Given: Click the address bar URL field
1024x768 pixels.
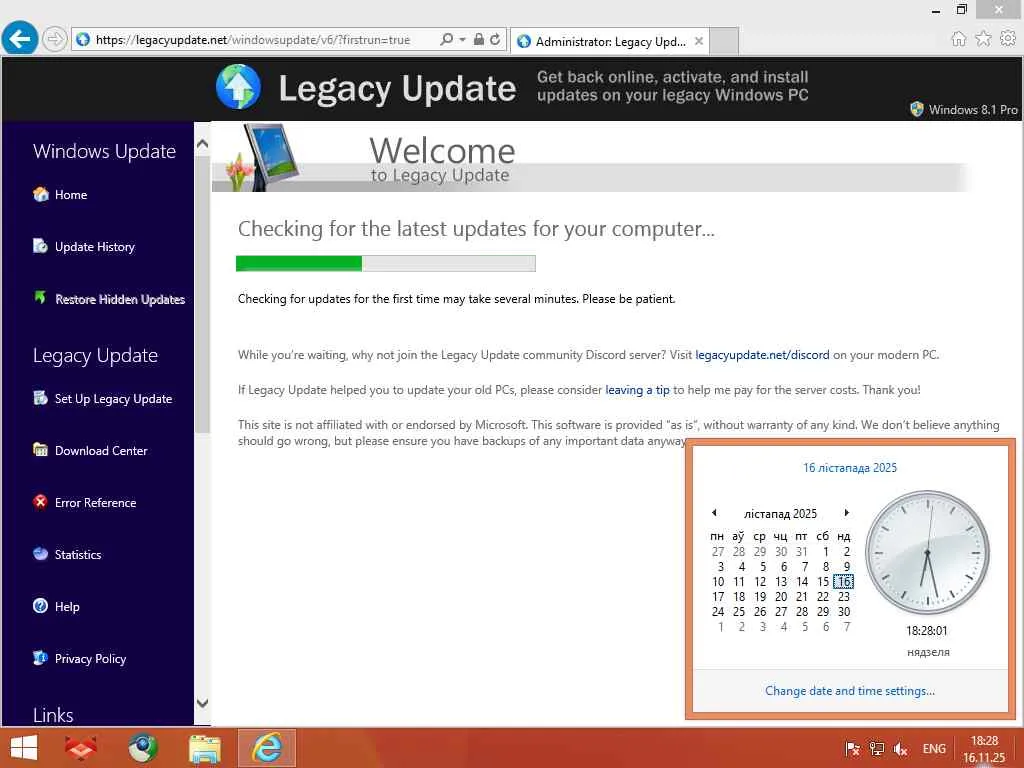Looking at the screenshot, I should tap(253, 40).
